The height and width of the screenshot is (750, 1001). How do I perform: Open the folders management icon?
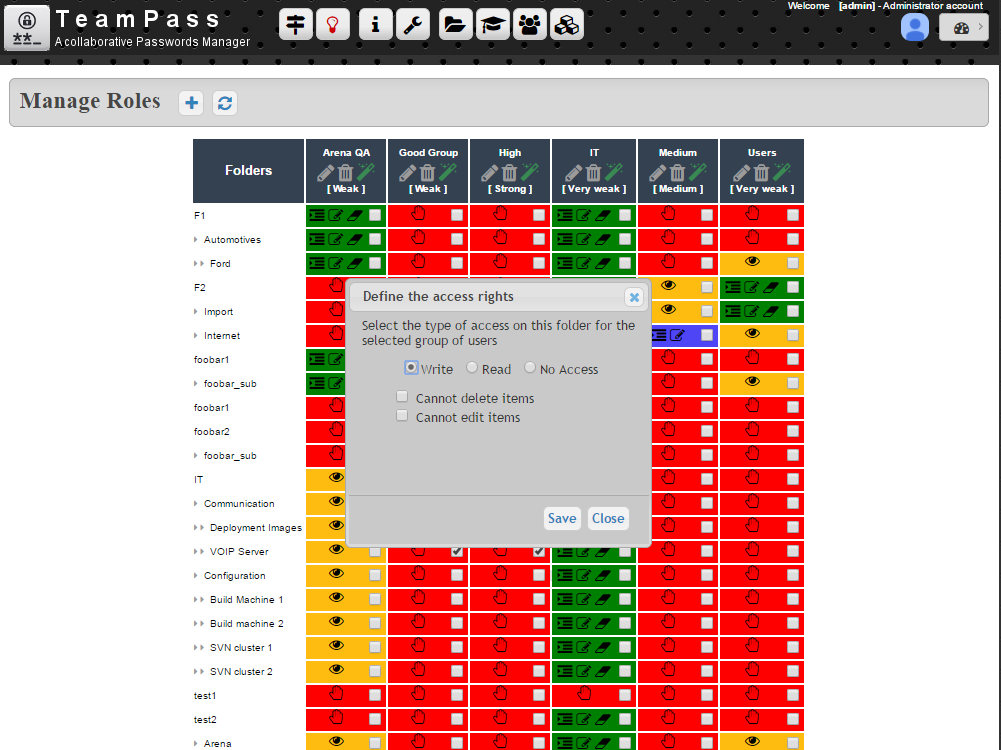pos(455,25)
